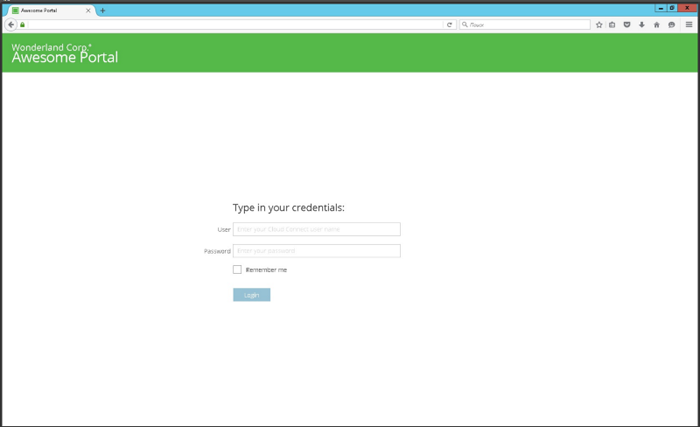The width and height of the screenshot is (700, 427).
Task: Minimize the browser window
Action: click(x=661, y=8)
